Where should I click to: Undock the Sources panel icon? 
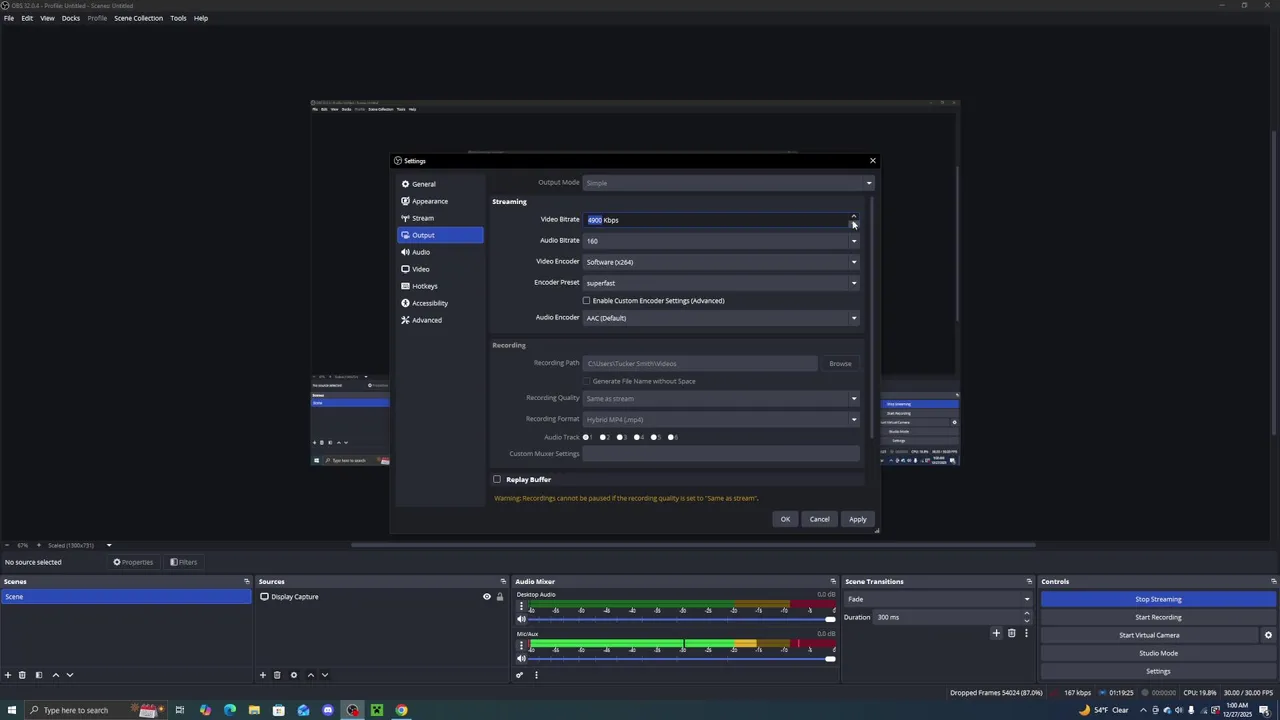click(x=503, y=581)
